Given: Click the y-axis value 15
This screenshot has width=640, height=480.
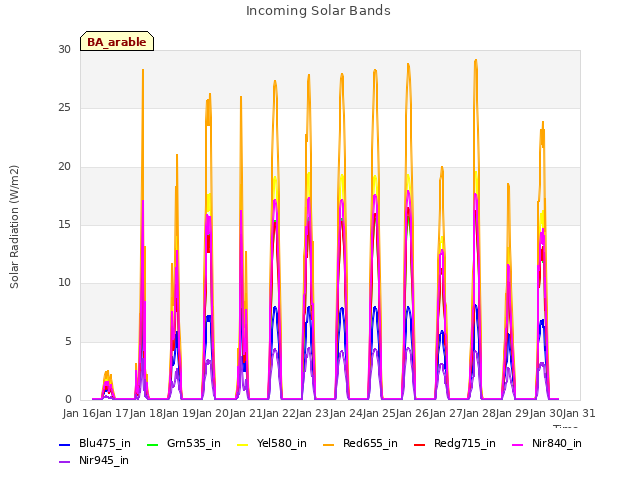Looking at the screenshot, I should [64, 224].
